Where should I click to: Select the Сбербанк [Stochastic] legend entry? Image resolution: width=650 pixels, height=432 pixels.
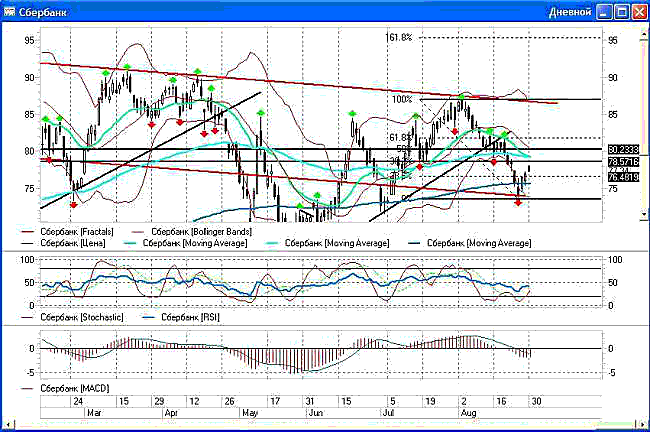(72, 317)
